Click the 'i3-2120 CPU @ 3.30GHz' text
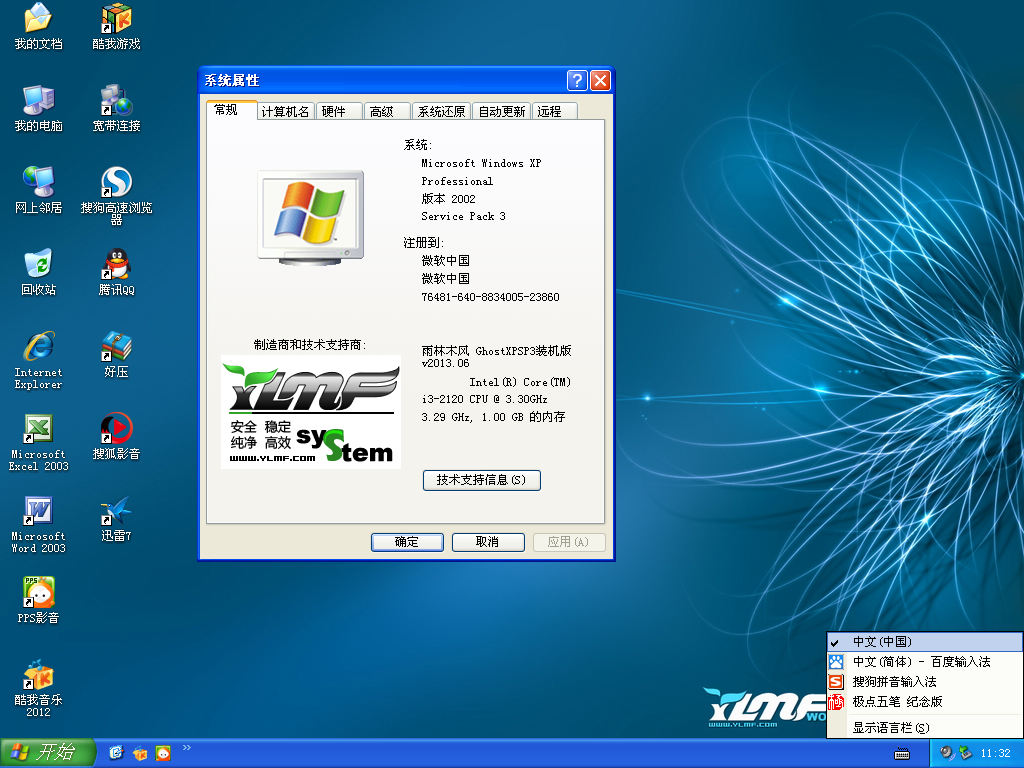Image resolution: width=1024 pixels, height=768 pixels. (x=485, y=399)
